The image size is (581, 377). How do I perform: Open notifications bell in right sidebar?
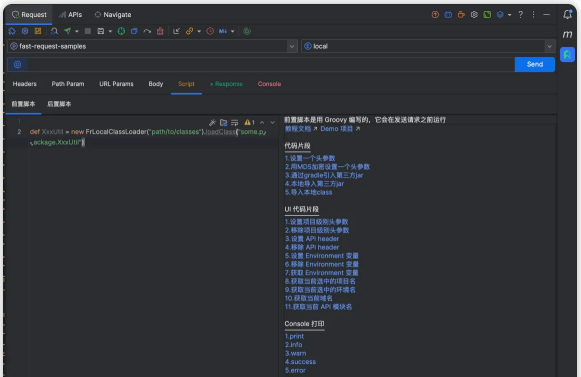[567, 14]
